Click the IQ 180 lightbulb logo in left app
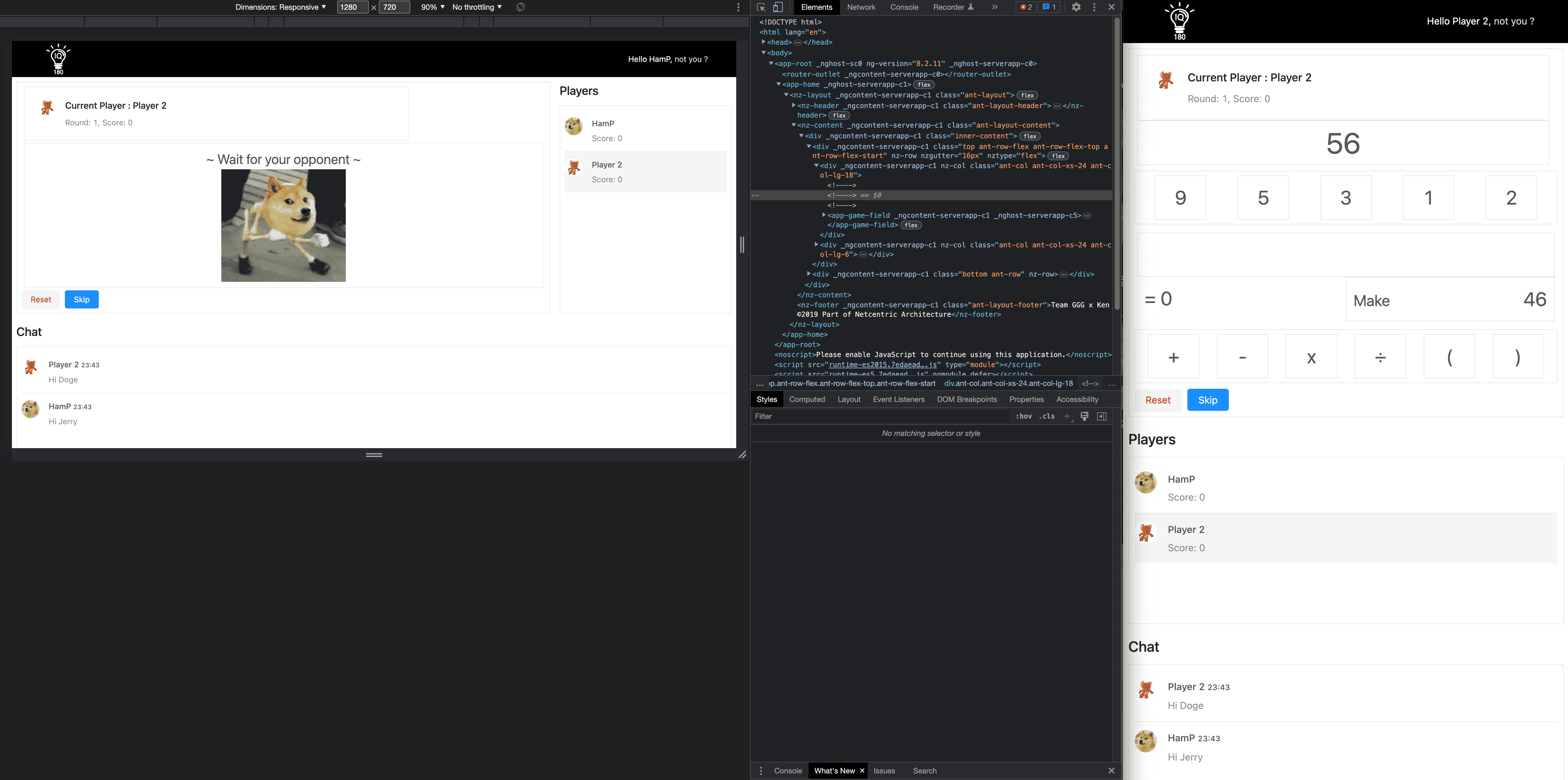This screenshot has height=780, width=1568. coord(58,59)
